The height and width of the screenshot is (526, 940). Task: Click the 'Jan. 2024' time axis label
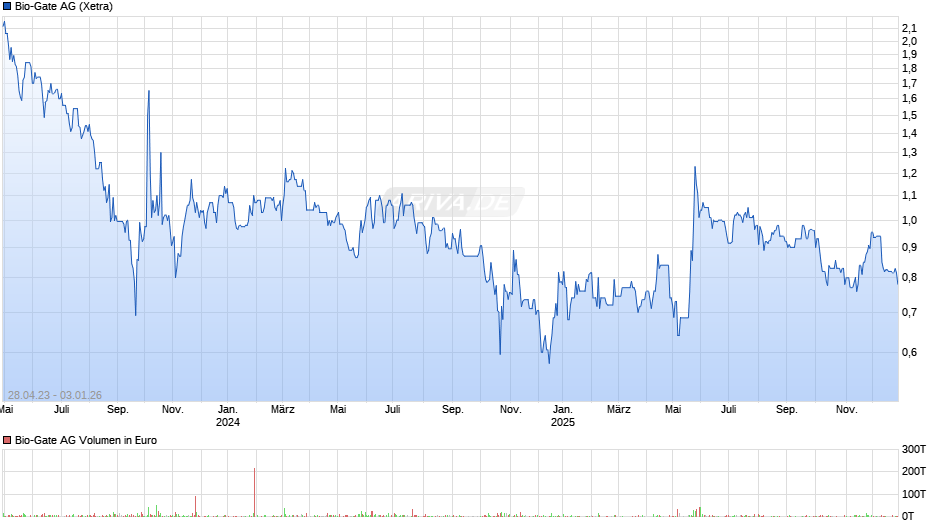pyautogui.click(x=228, y=416)
